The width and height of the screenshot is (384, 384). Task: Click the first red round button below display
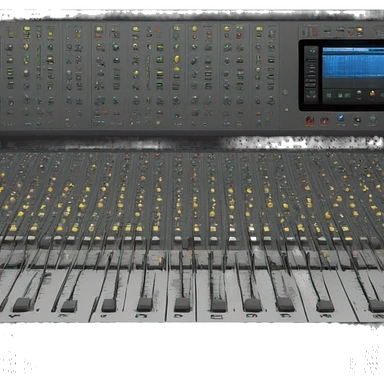coord(309,121)
